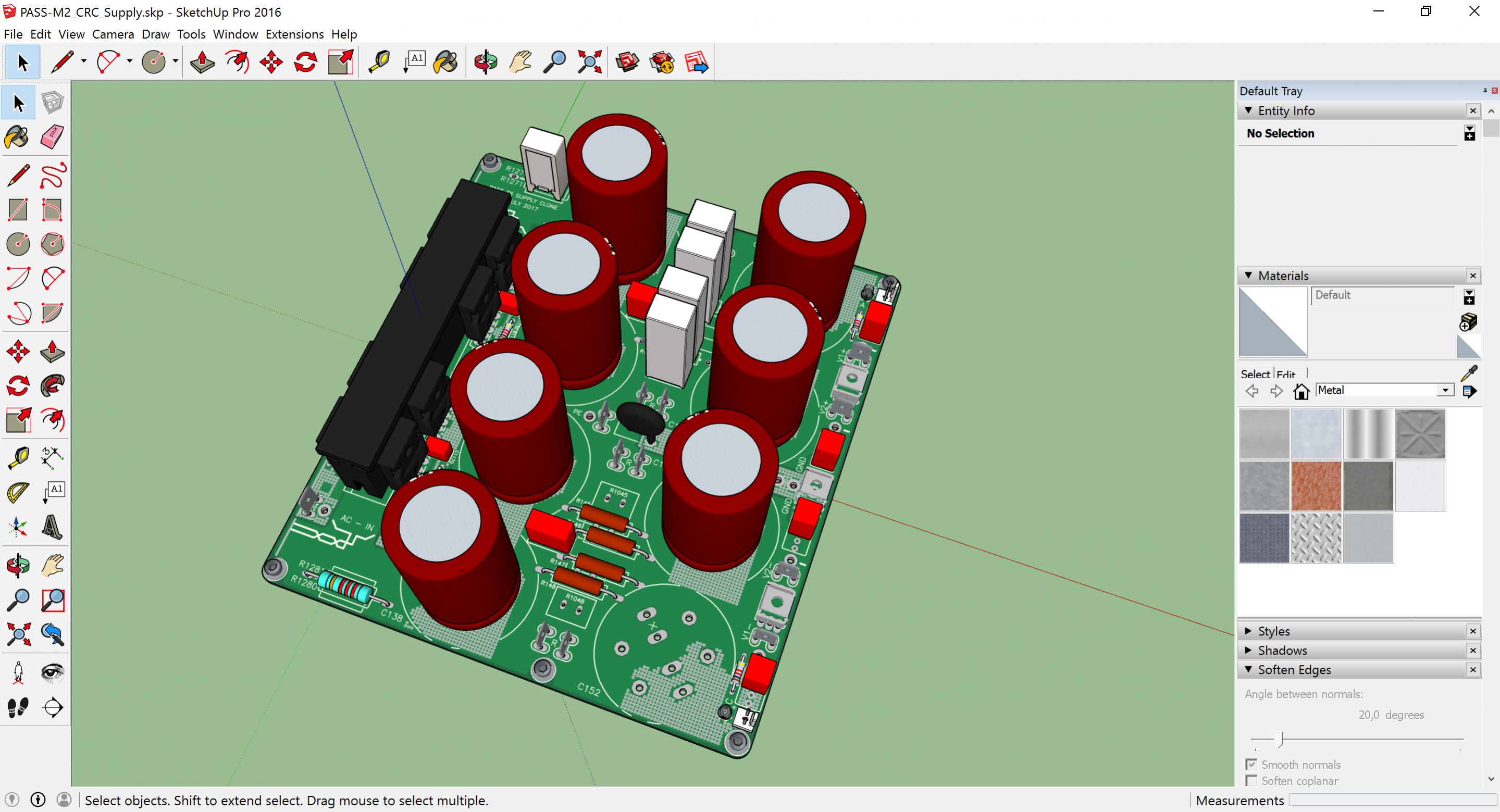The image size is (1500, 812).
Task: Select the Eraser tool in left toolbar
Action: click(x=53, y=138)
